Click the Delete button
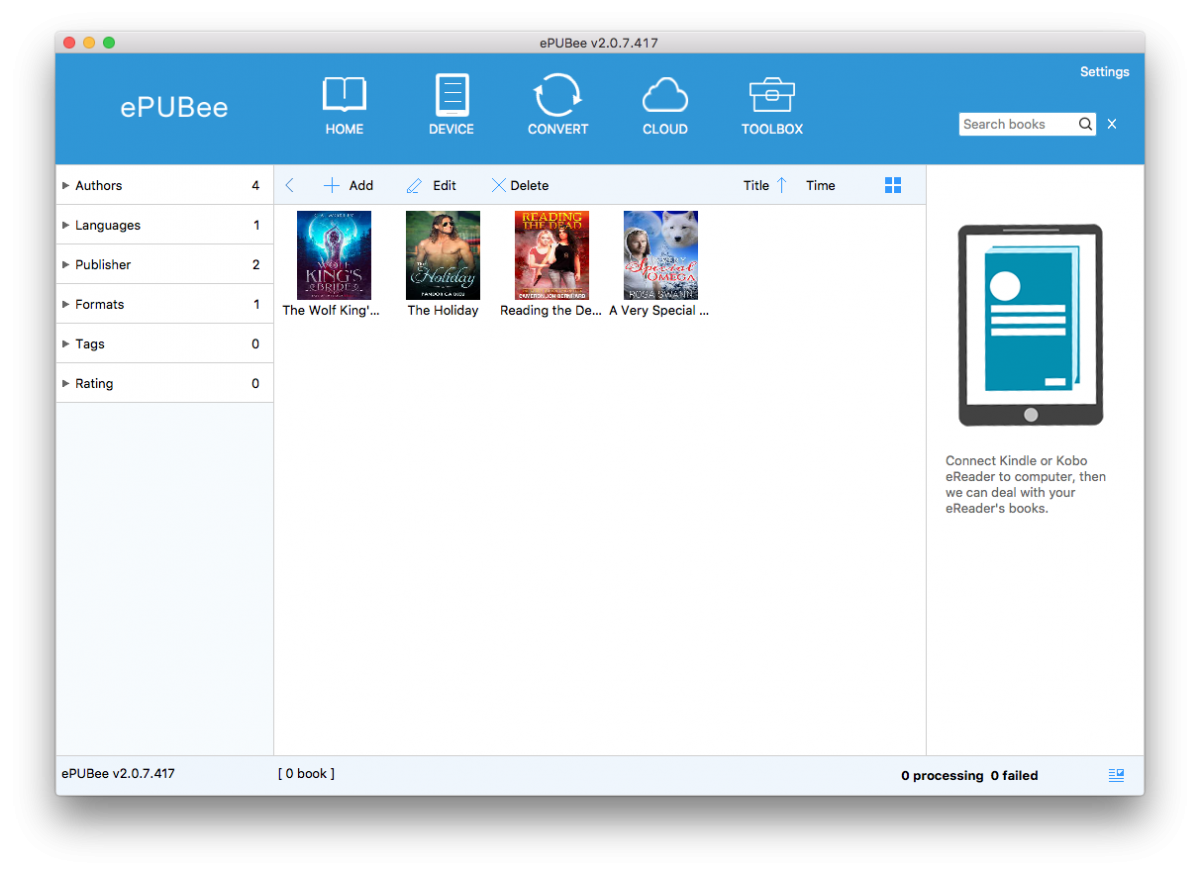Viewport: 1200px width, 875px height. point(520,185)
